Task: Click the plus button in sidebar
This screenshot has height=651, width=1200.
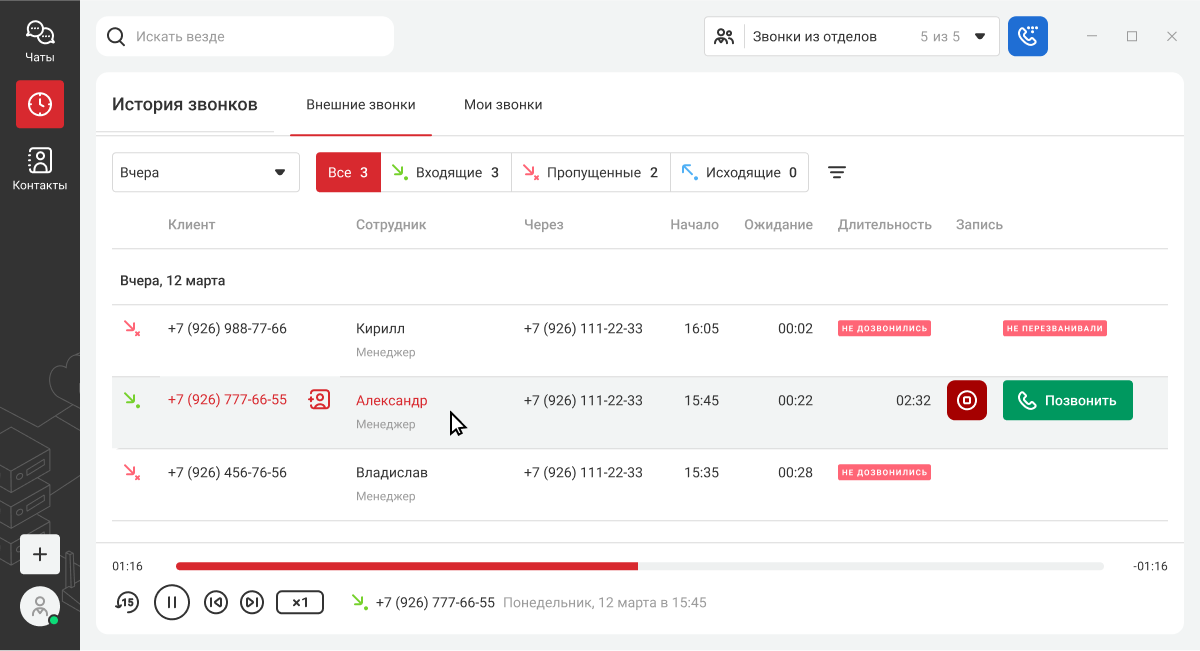Action: [40, 554]
